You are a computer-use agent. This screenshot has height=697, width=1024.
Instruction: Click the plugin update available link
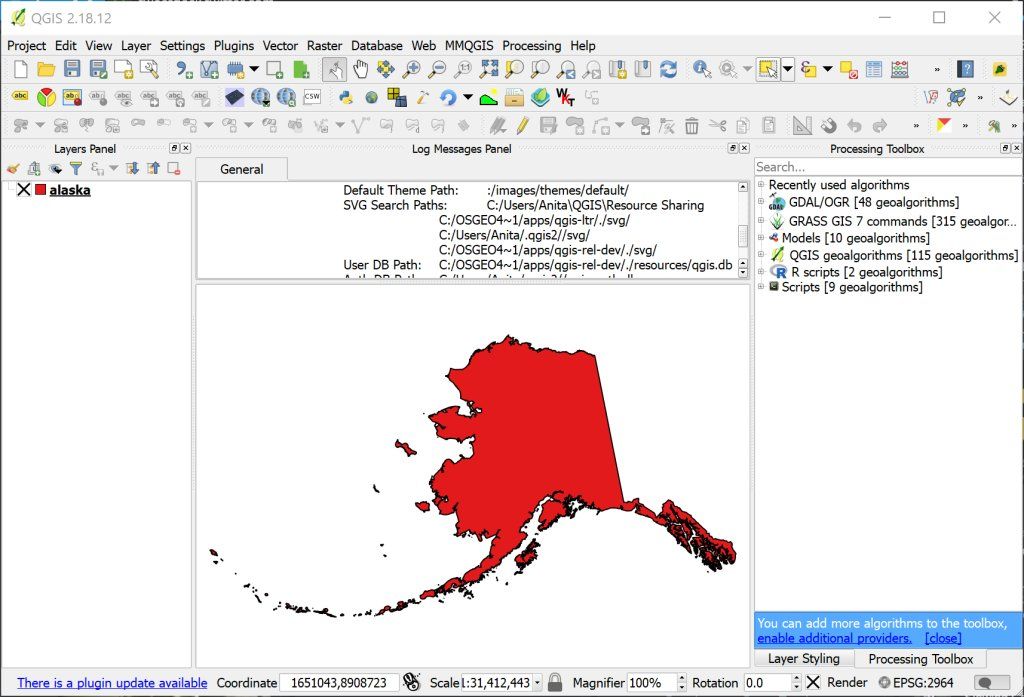pos(112,683)
